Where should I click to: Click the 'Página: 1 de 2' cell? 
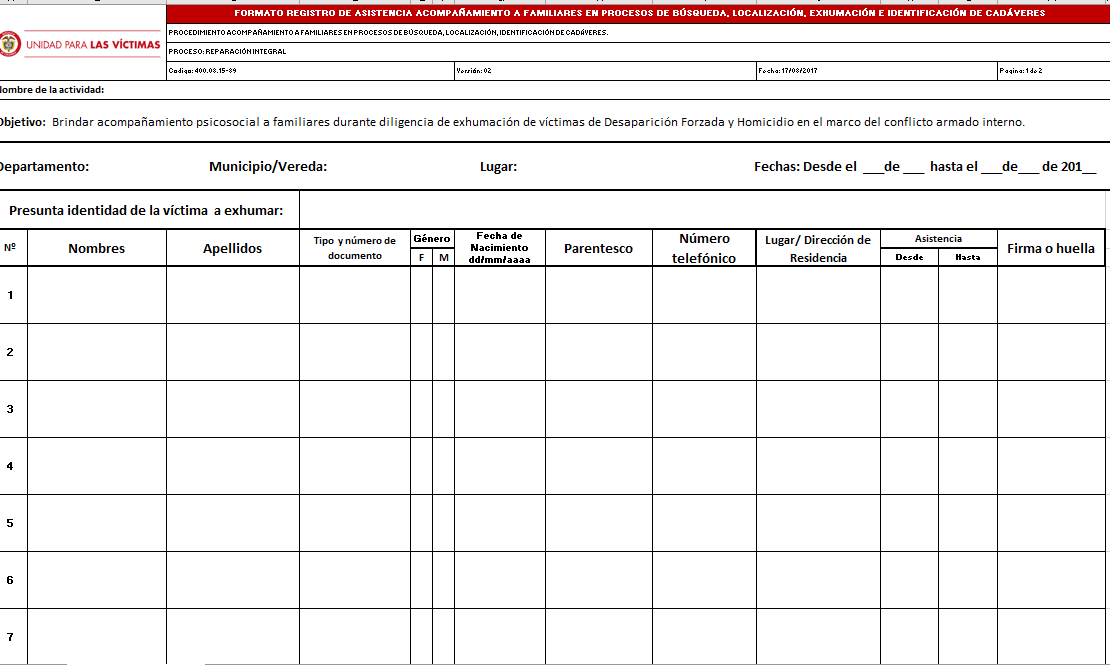pyautogui.click(x=1053, y=71)
